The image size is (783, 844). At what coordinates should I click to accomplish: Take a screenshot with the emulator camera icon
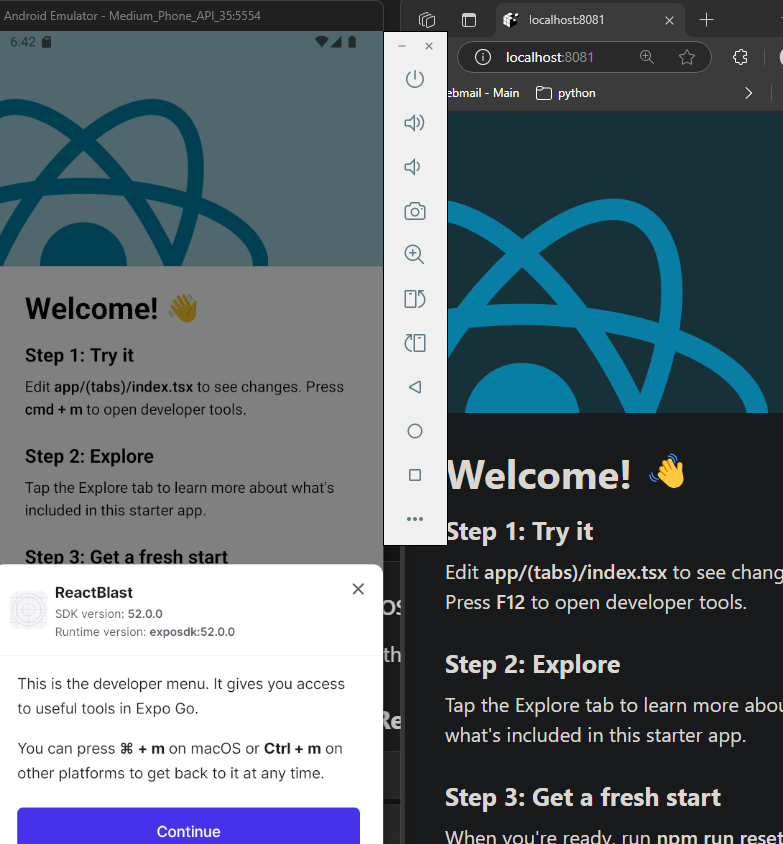pos(414,211)
